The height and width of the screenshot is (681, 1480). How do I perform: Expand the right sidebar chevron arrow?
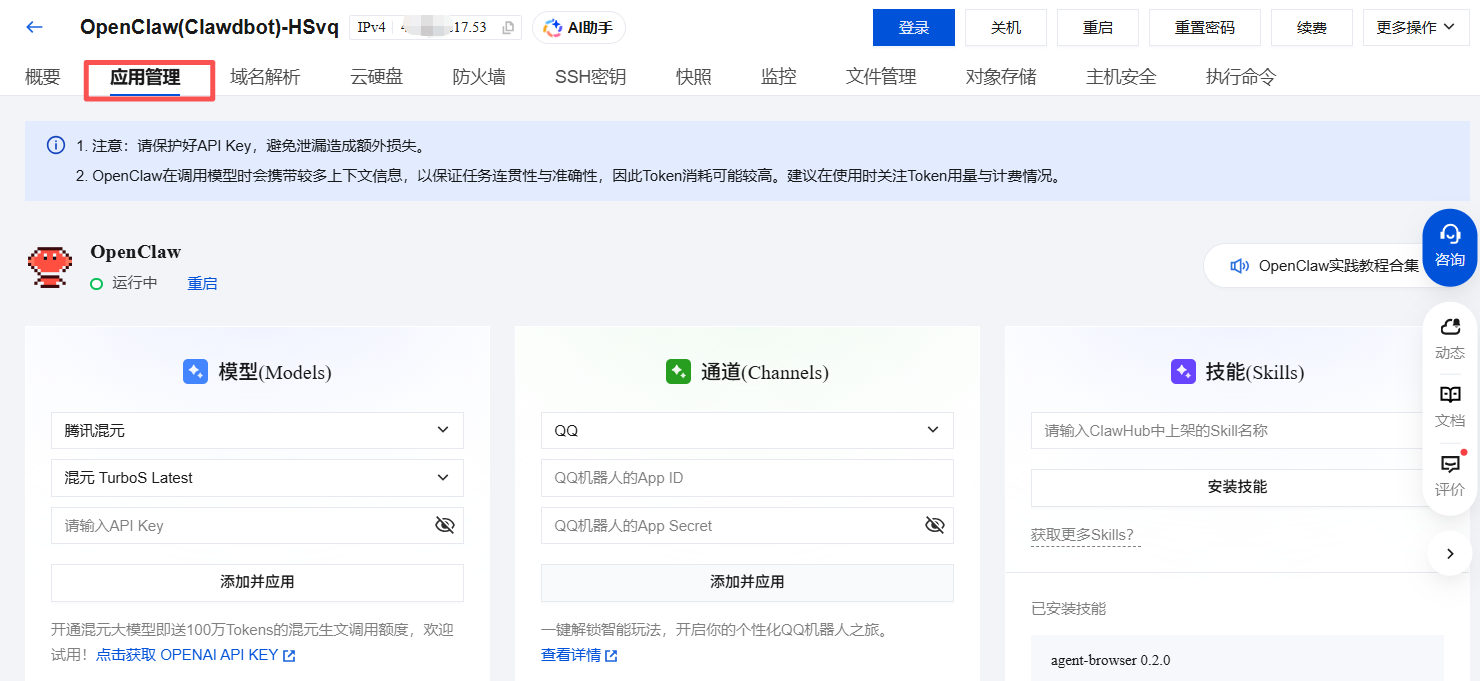click(1450, 553)
